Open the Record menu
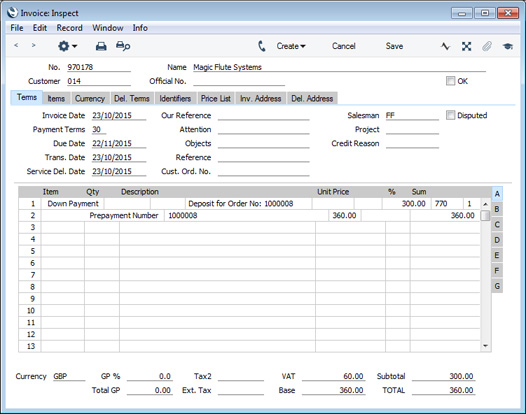 [69, 28]
